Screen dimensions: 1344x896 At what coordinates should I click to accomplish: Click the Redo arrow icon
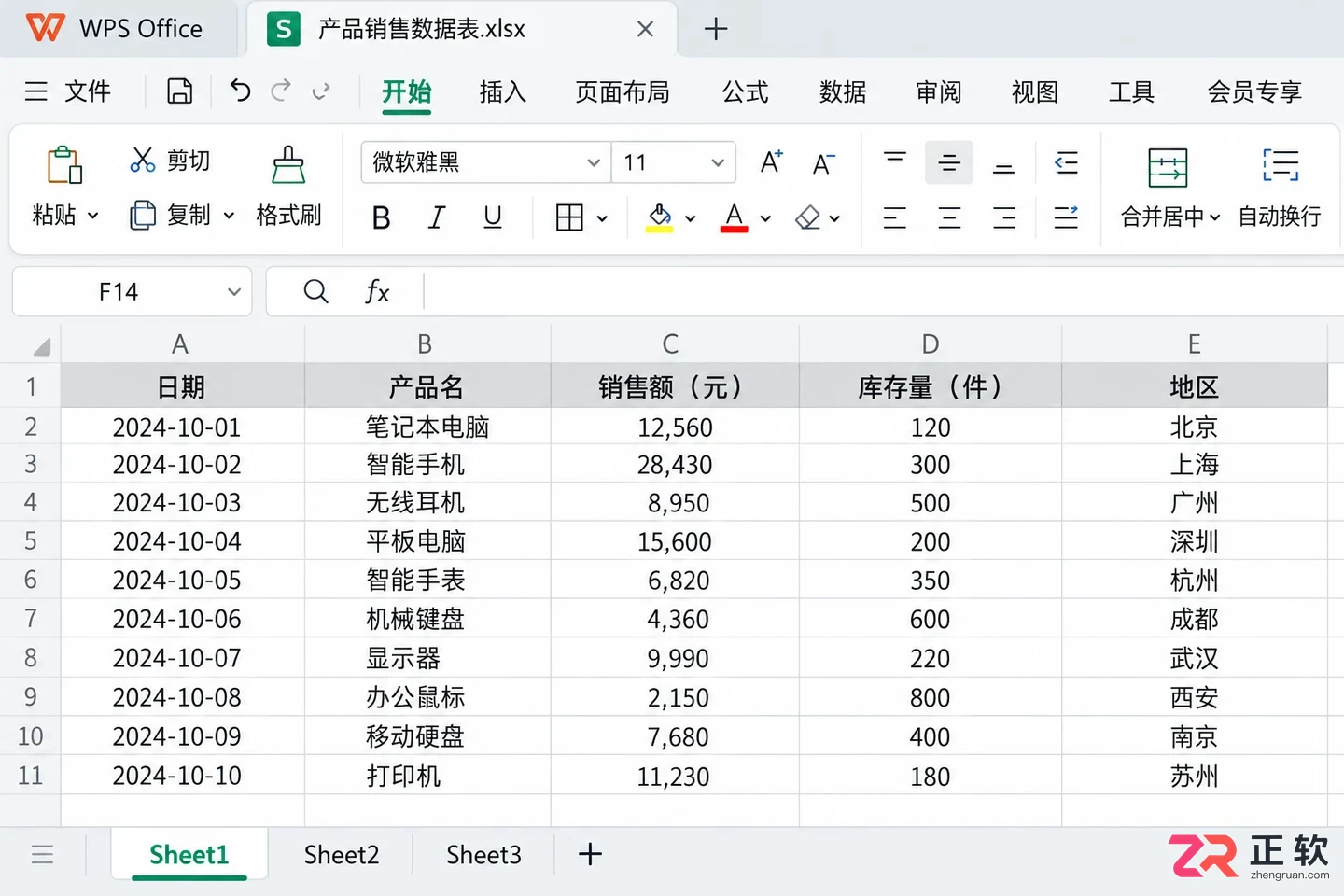point(280,91)
